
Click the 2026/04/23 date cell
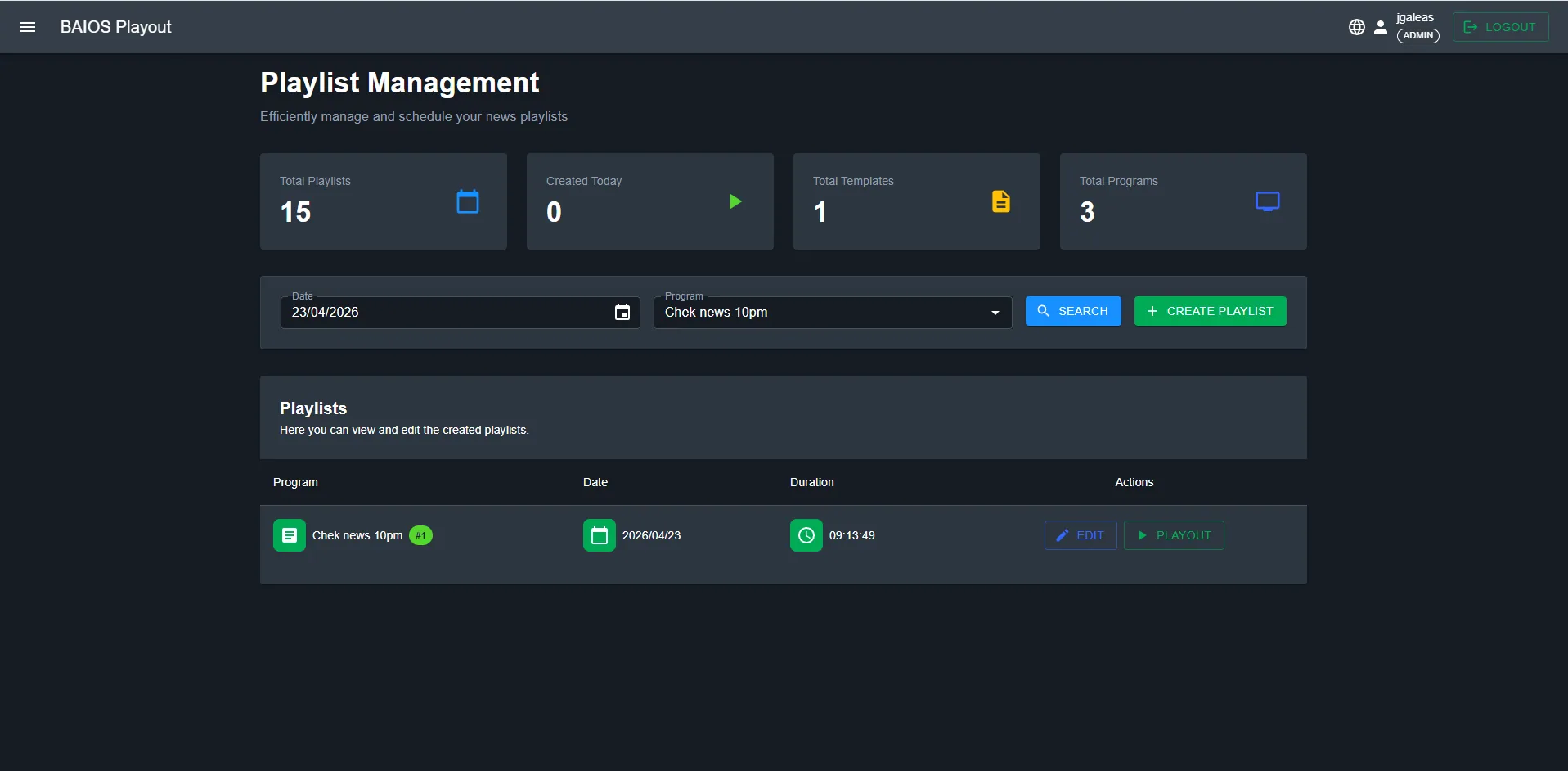[652, 535]
